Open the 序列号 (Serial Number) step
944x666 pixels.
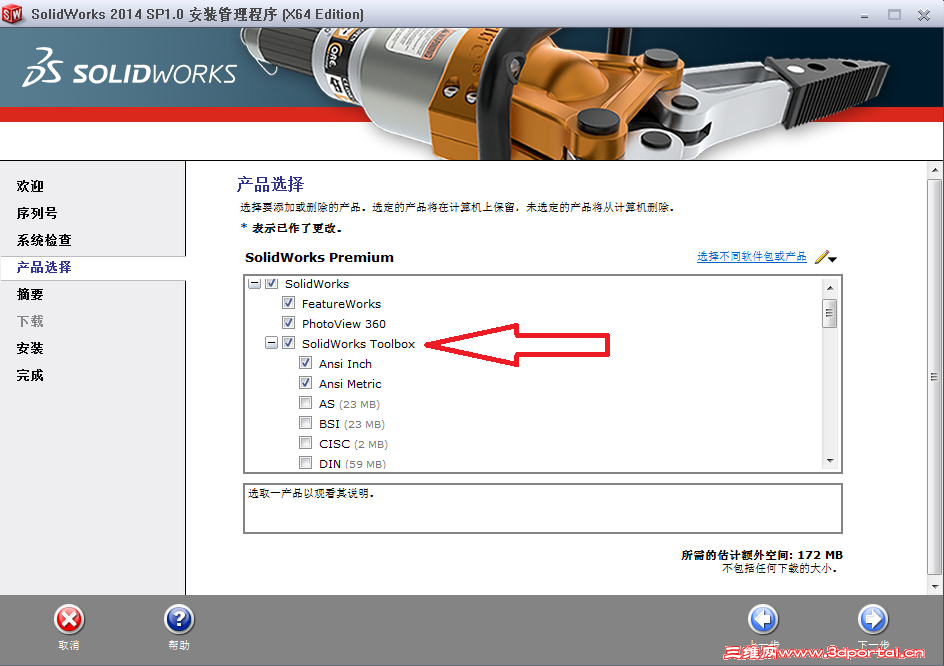37,213
